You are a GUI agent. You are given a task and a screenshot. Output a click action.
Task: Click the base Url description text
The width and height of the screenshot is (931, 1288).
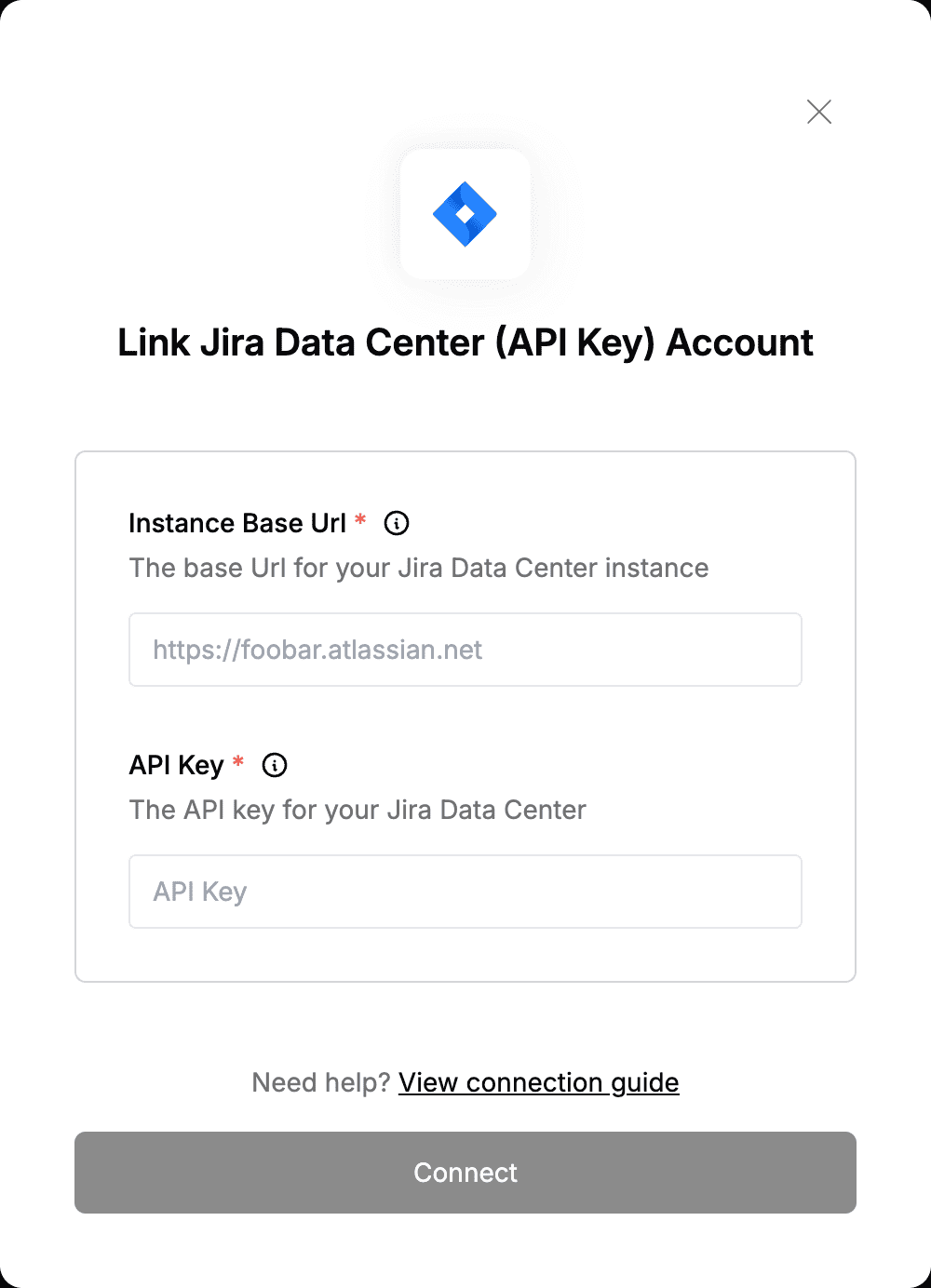coord(419,568)
